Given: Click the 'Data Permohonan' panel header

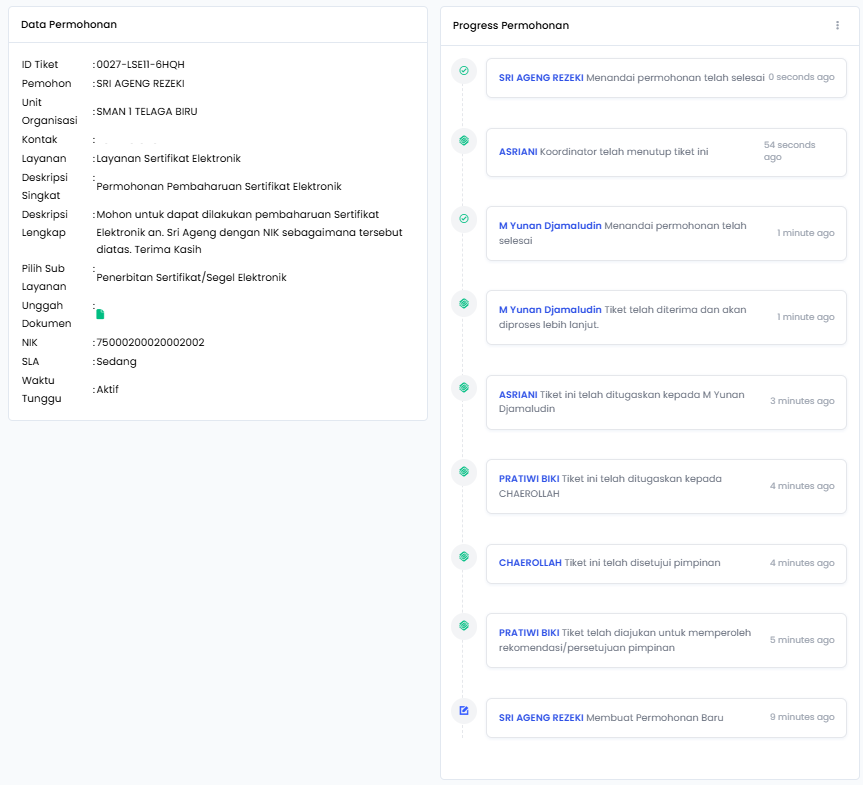Looking at the screenshot, I should [x=69, y=24].
